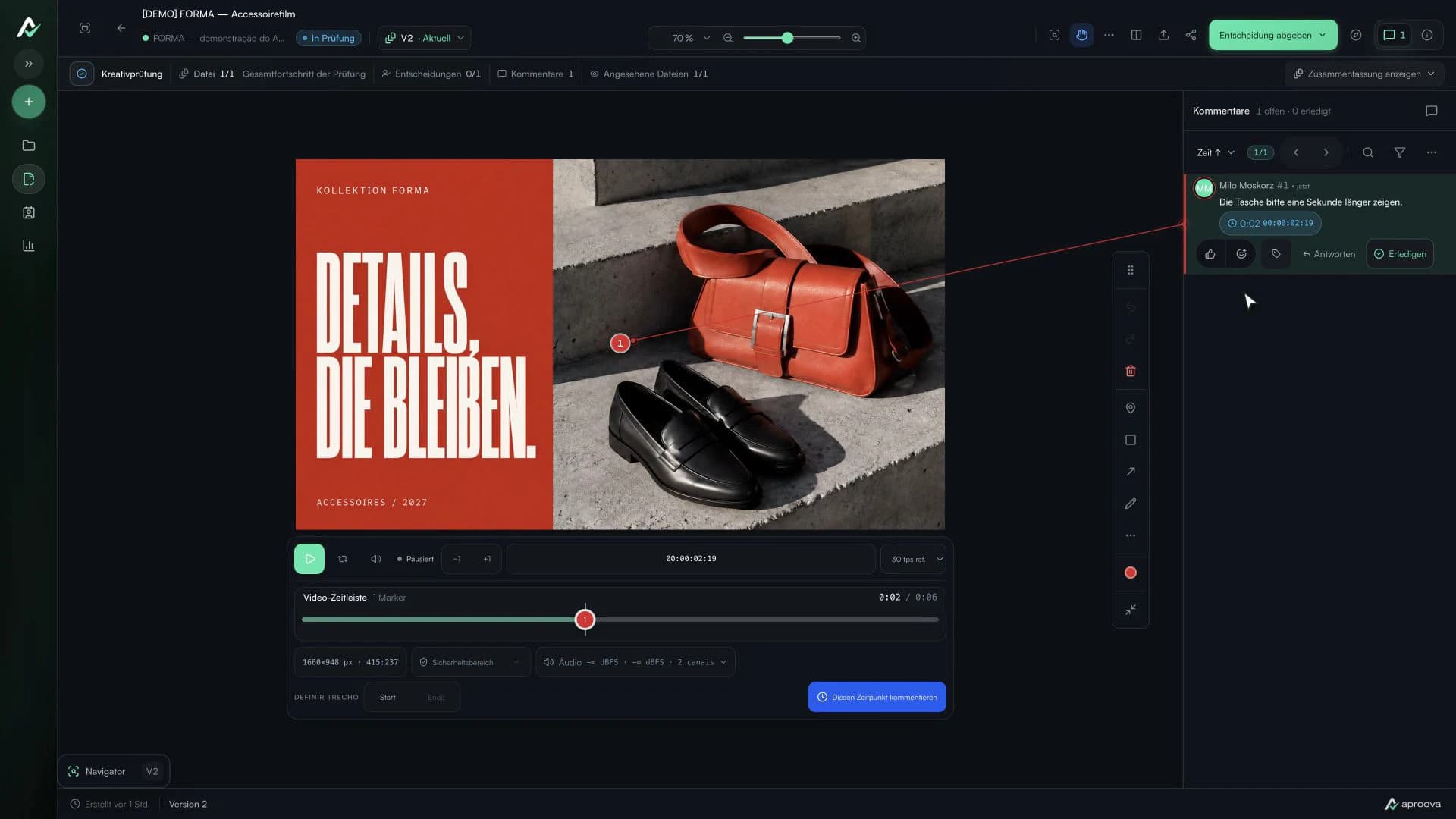Click the aproova logo in sidebar
The width and height of the screenshot is (1456, 819).
pyautogui.click(x=28, y=27)
